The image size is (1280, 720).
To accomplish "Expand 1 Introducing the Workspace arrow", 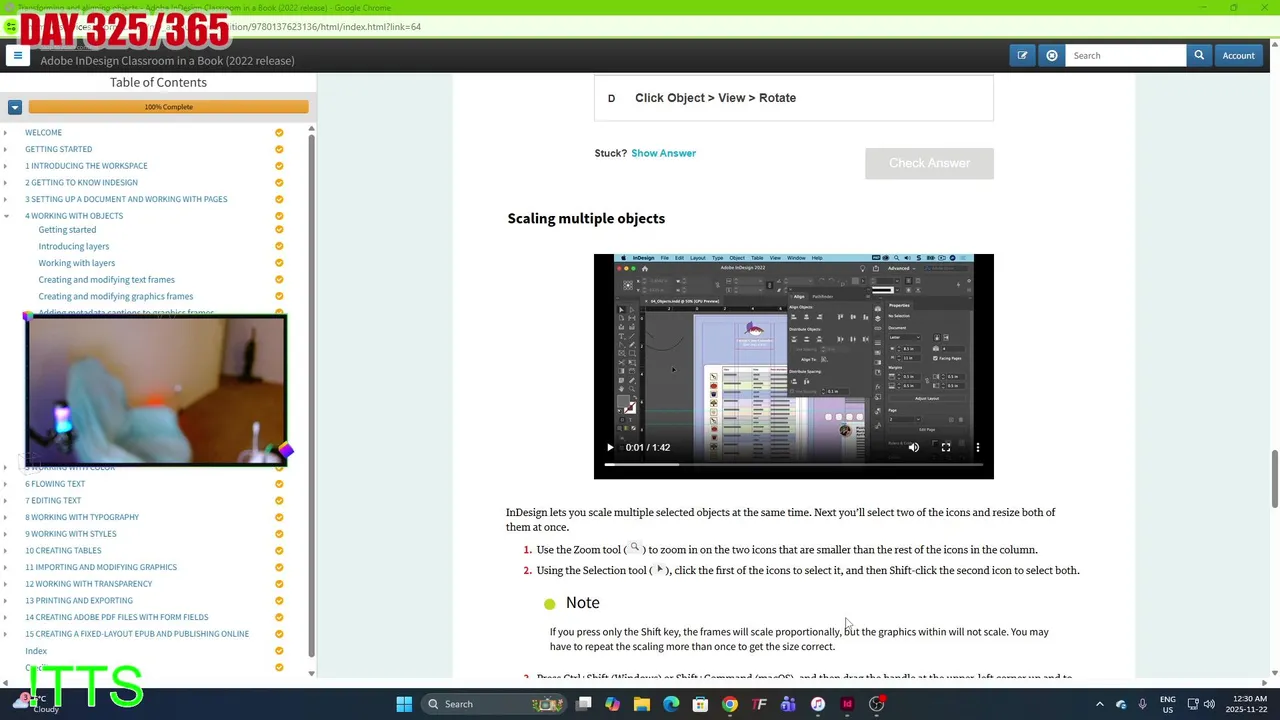I will click(6, 166).
